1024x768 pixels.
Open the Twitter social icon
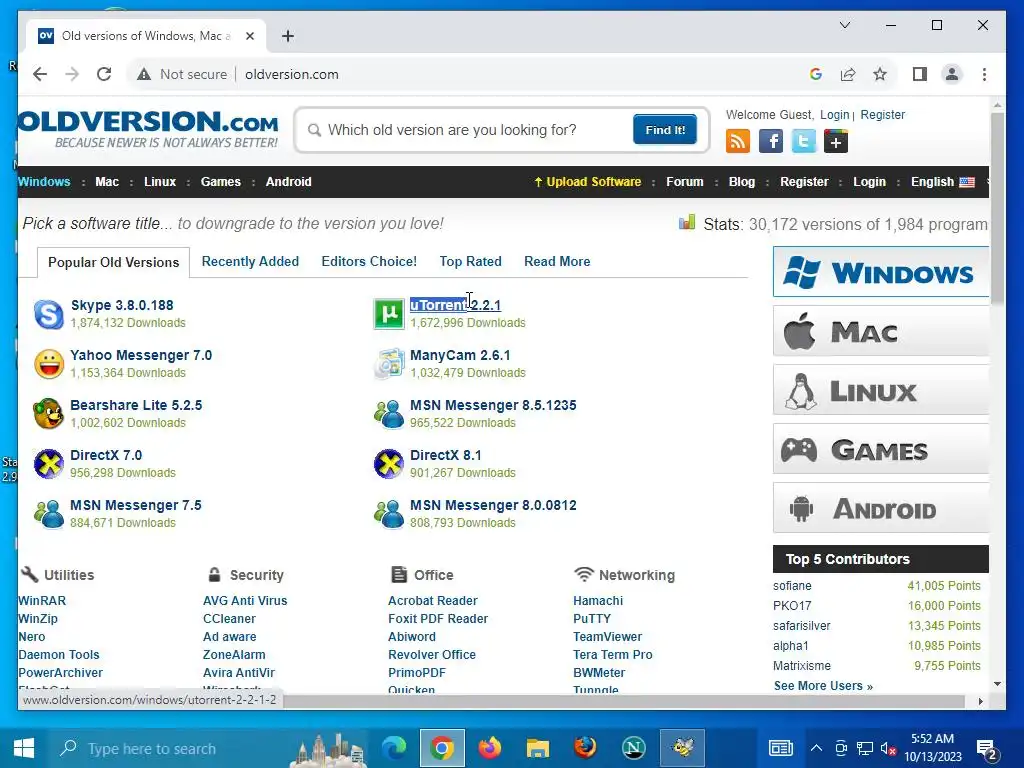[803, 141]
